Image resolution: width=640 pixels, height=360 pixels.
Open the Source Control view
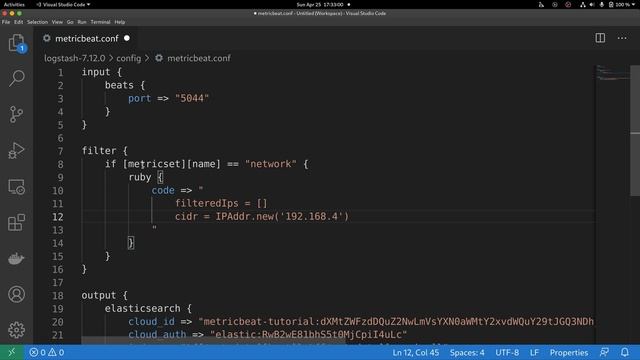tap(16, 114)
